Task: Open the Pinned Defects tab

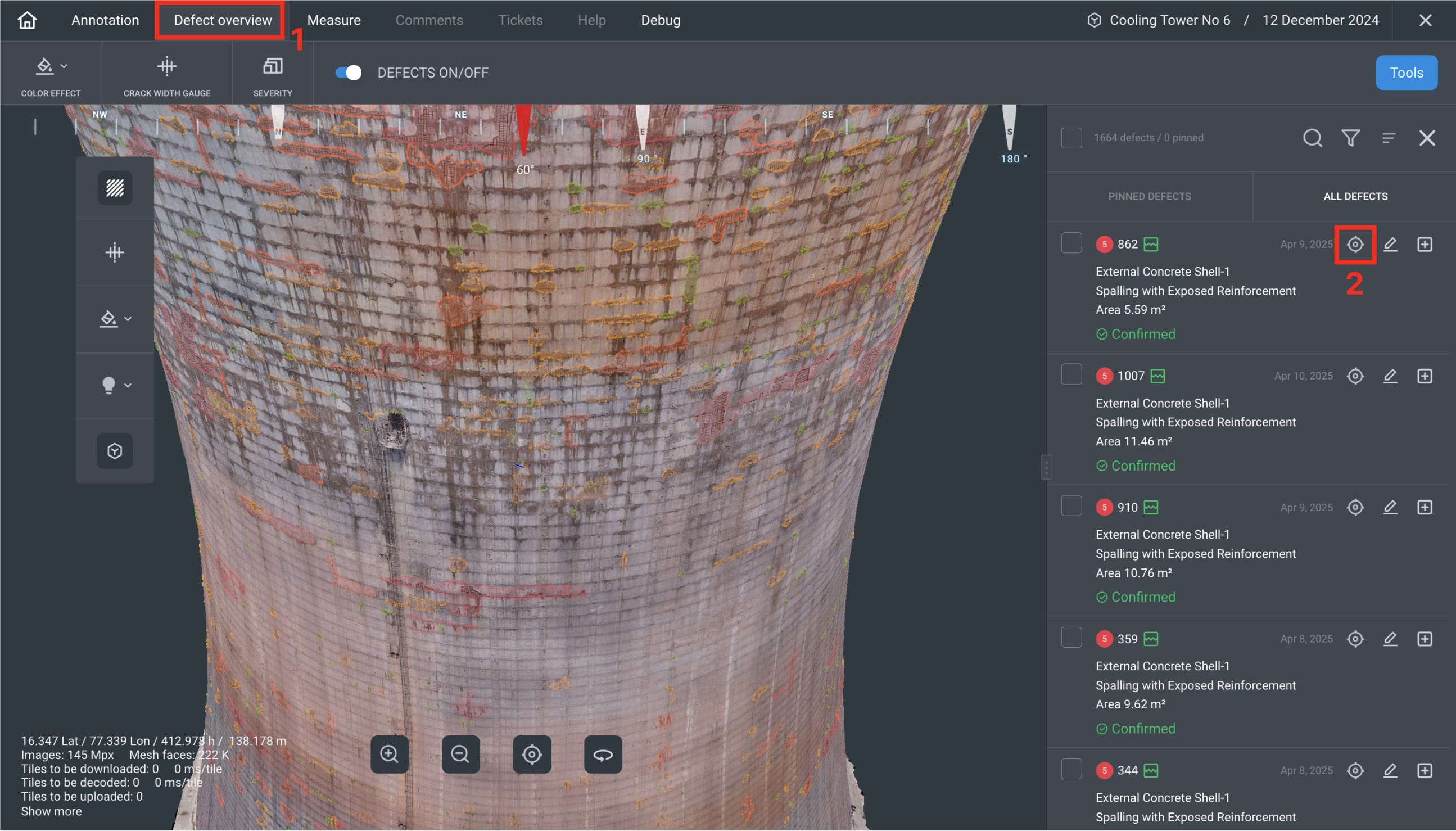Action: (x=1149, y=196)
